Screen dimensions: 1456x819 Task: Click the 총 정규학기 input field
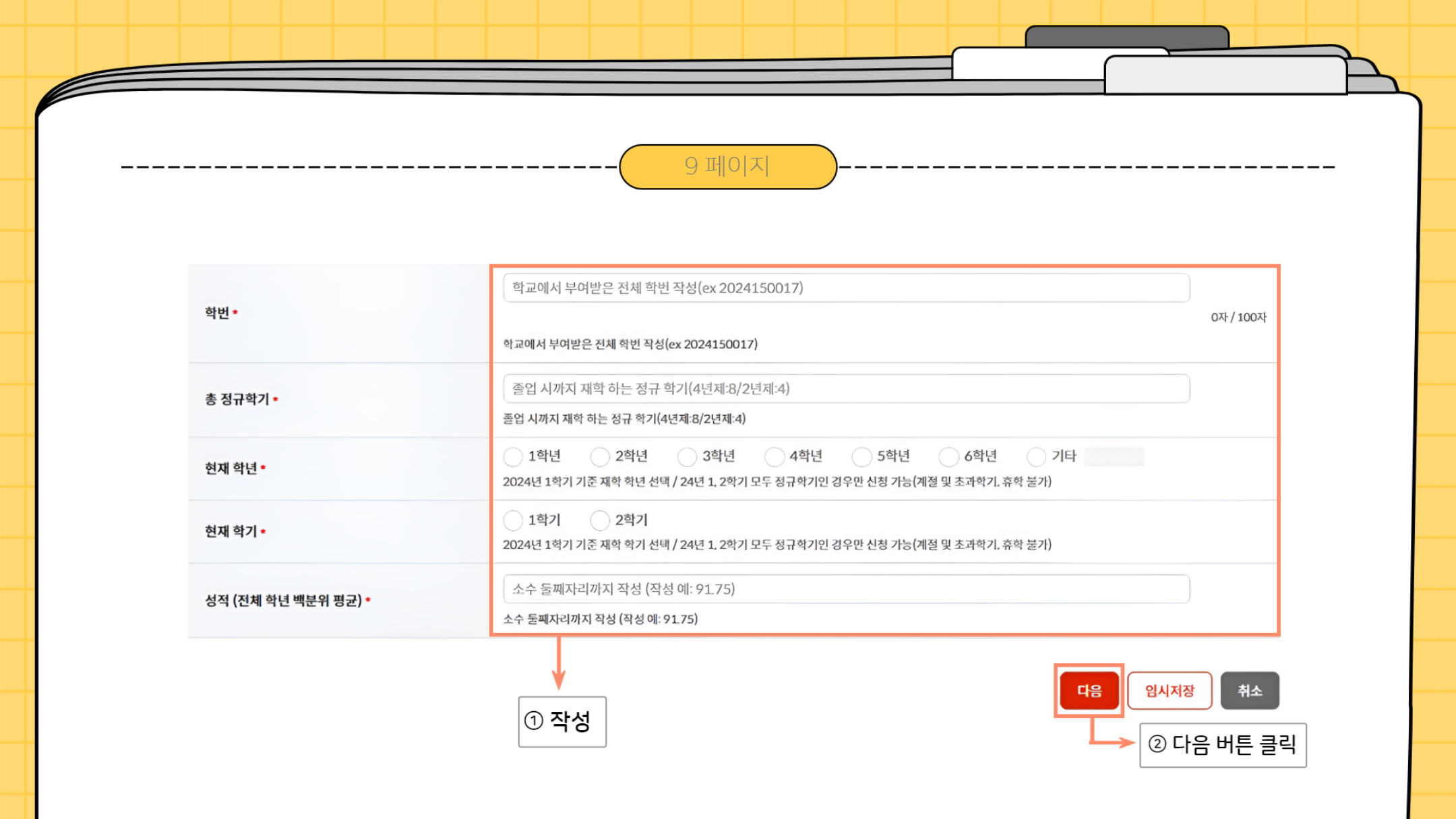pos(846,389)
